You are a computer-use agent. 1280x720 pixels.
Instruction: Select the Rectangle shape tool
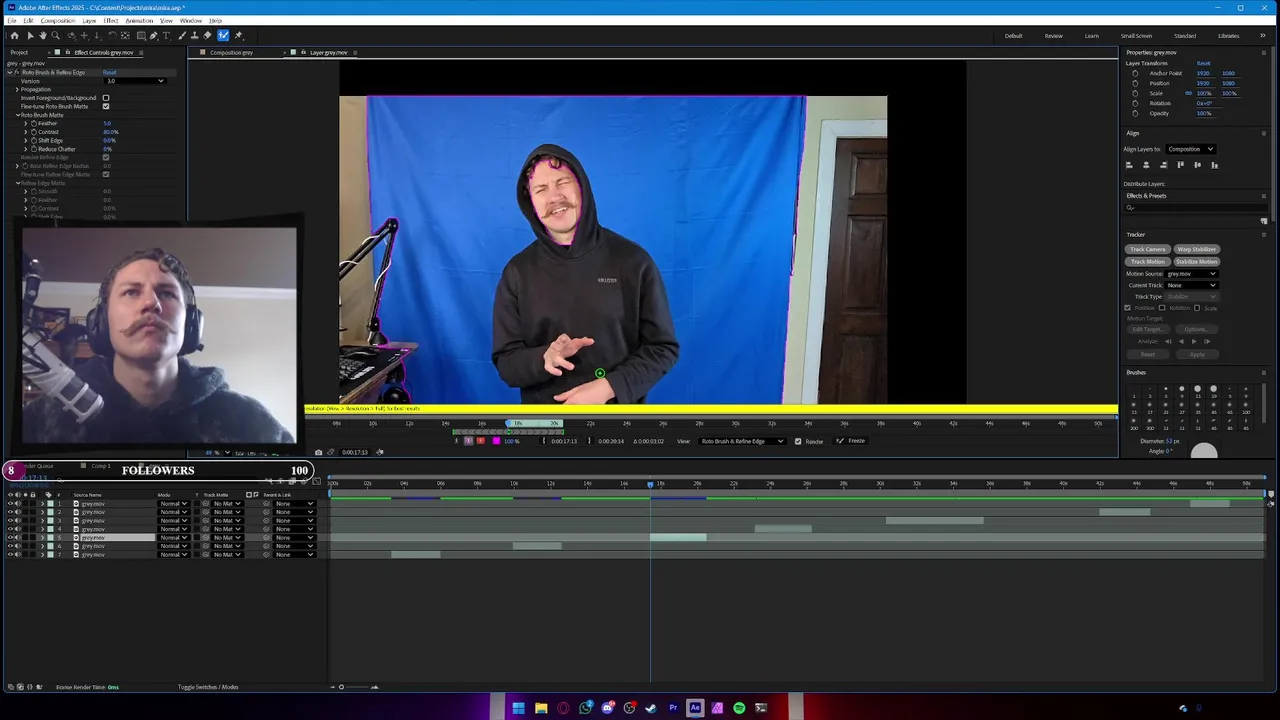141,35
